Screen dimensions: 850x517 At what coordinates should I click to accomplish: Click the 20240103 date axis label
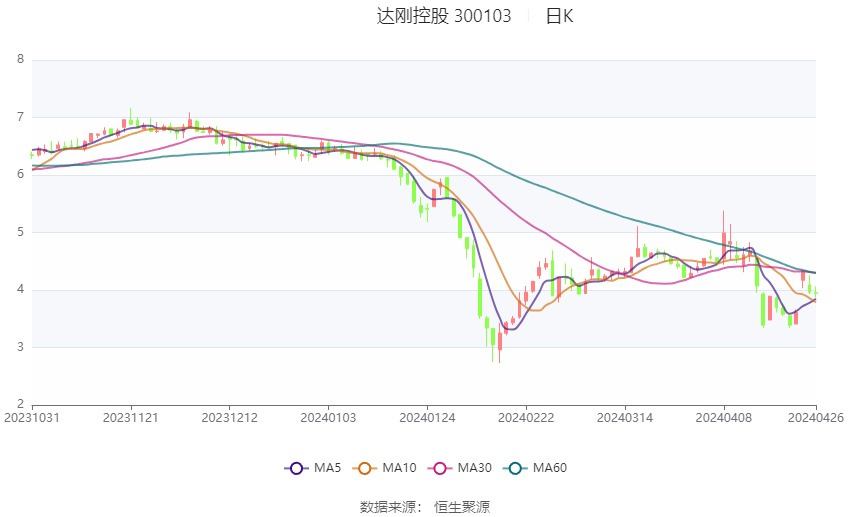coord(329,417)
